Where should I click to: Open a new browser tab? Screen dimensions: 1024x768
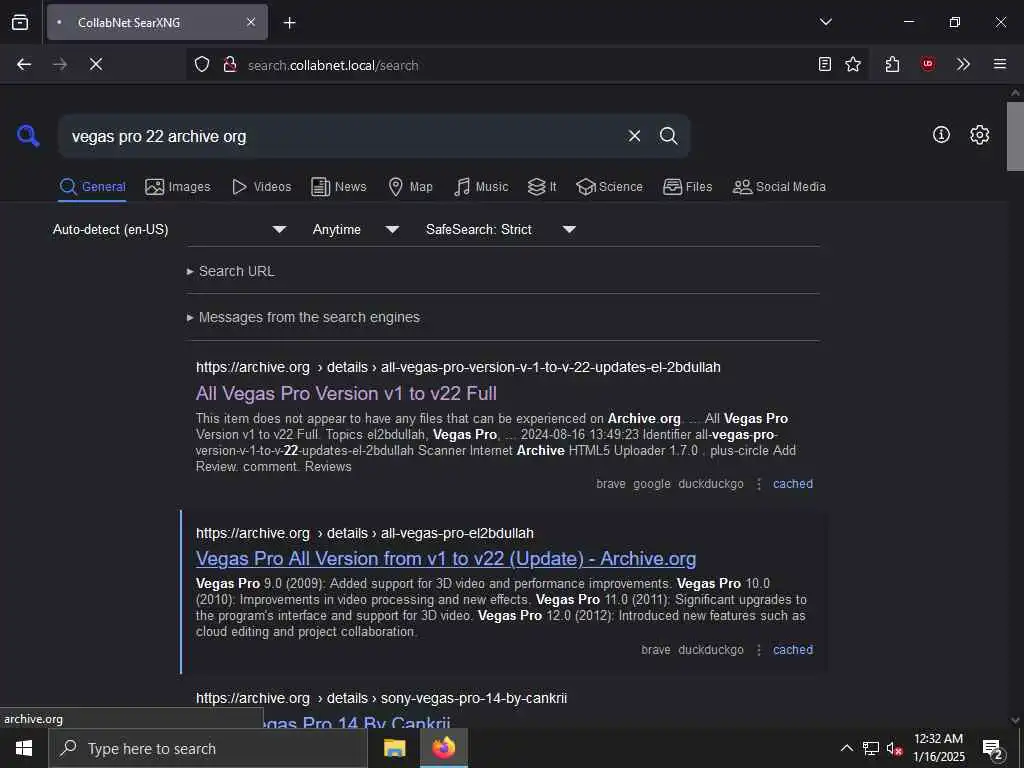[289, 23]
